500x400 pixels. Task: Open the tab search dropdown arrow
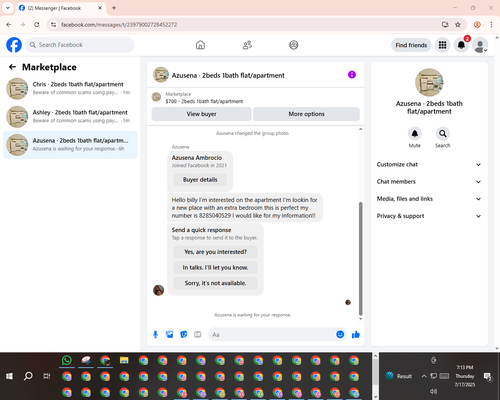pos(8,8)
